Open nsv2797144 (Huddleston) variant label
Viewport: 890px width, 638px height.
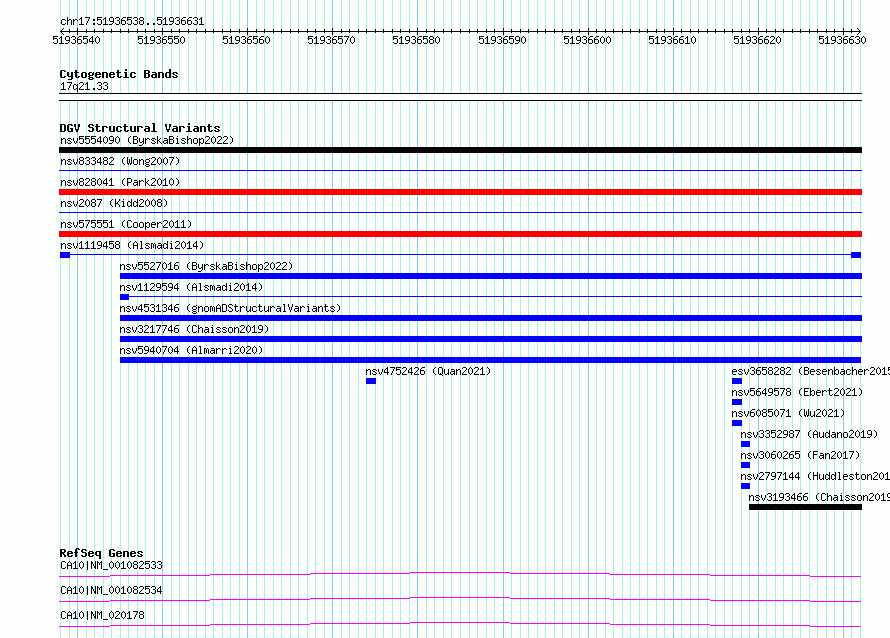[x=815, y=476]
